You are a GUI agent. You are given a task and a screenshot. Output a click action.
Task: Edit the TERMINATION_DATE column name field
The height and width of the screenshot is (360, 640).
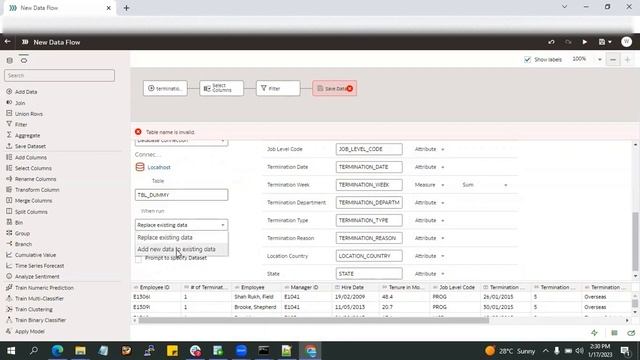(x=369, y=167)
